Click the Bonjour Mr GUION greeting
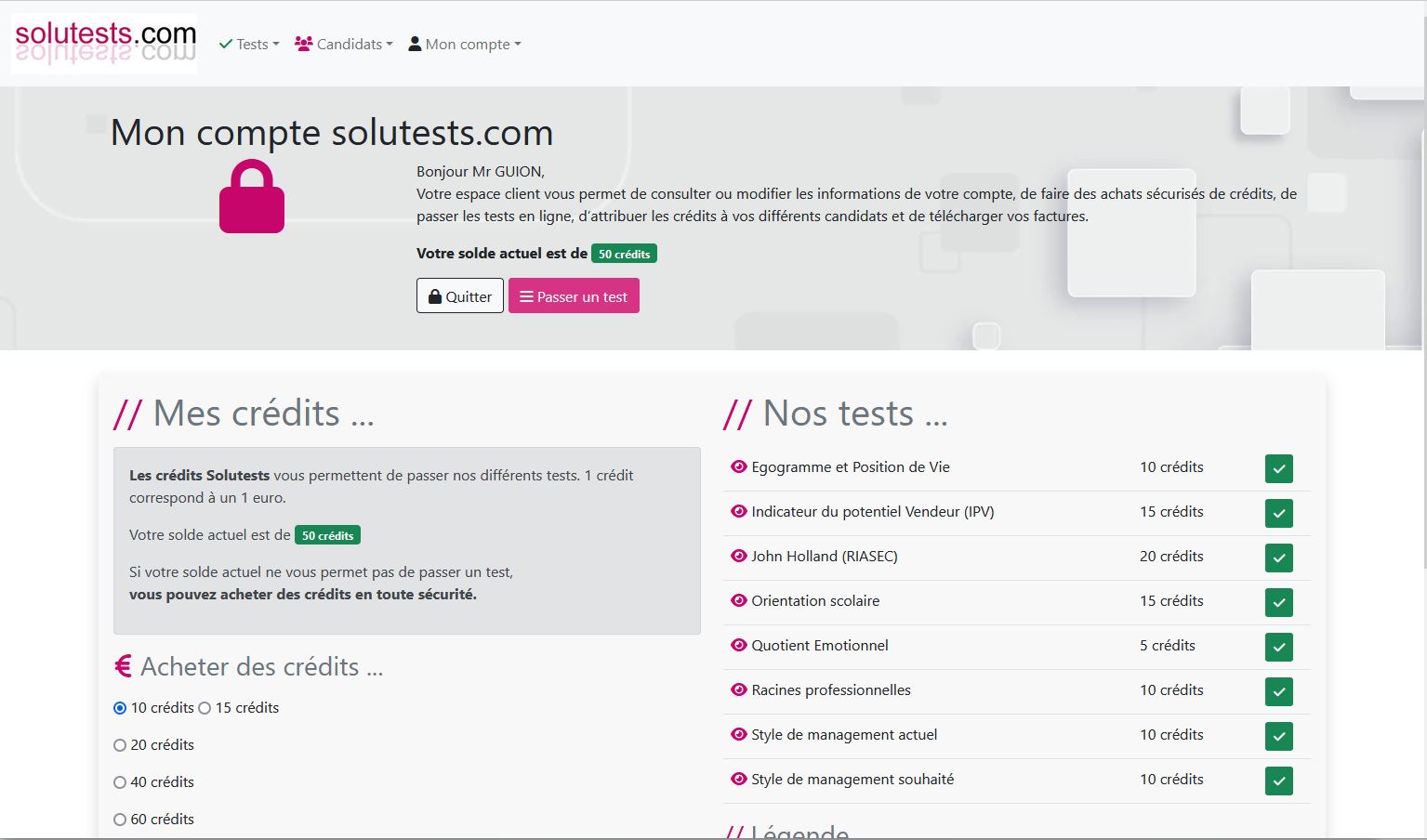1427x840 pixels. [x=481, y=171]
